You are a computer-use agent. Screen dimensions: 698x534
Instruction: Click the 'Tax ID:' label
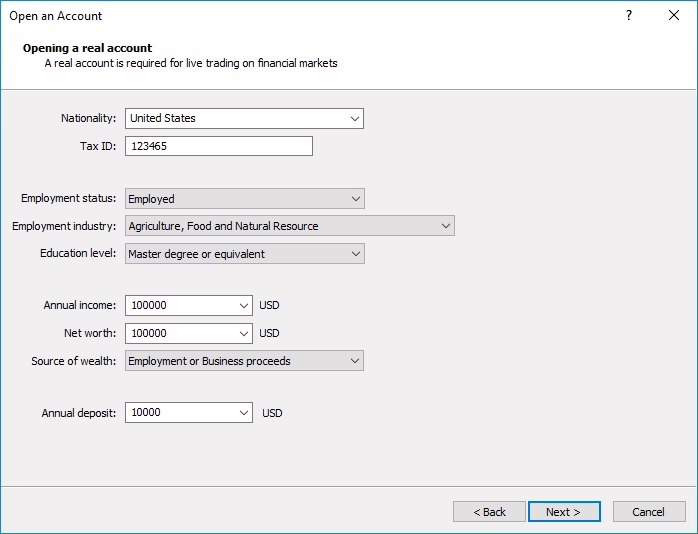(98, 146)
